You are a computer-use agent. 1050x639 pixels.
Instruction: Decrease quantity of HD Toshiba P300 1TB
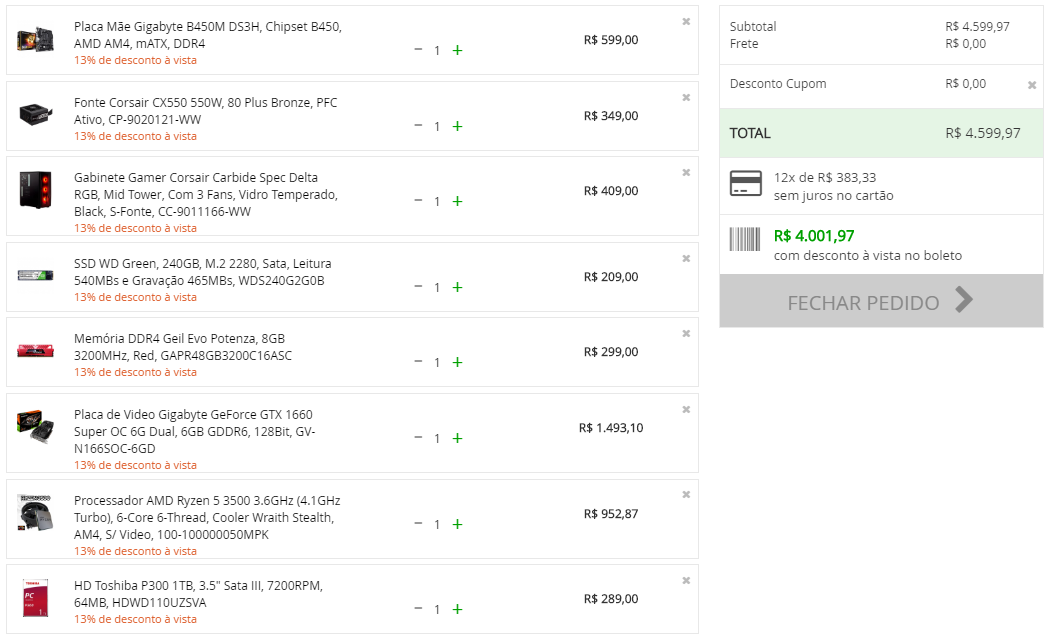(x=419, y=608)
